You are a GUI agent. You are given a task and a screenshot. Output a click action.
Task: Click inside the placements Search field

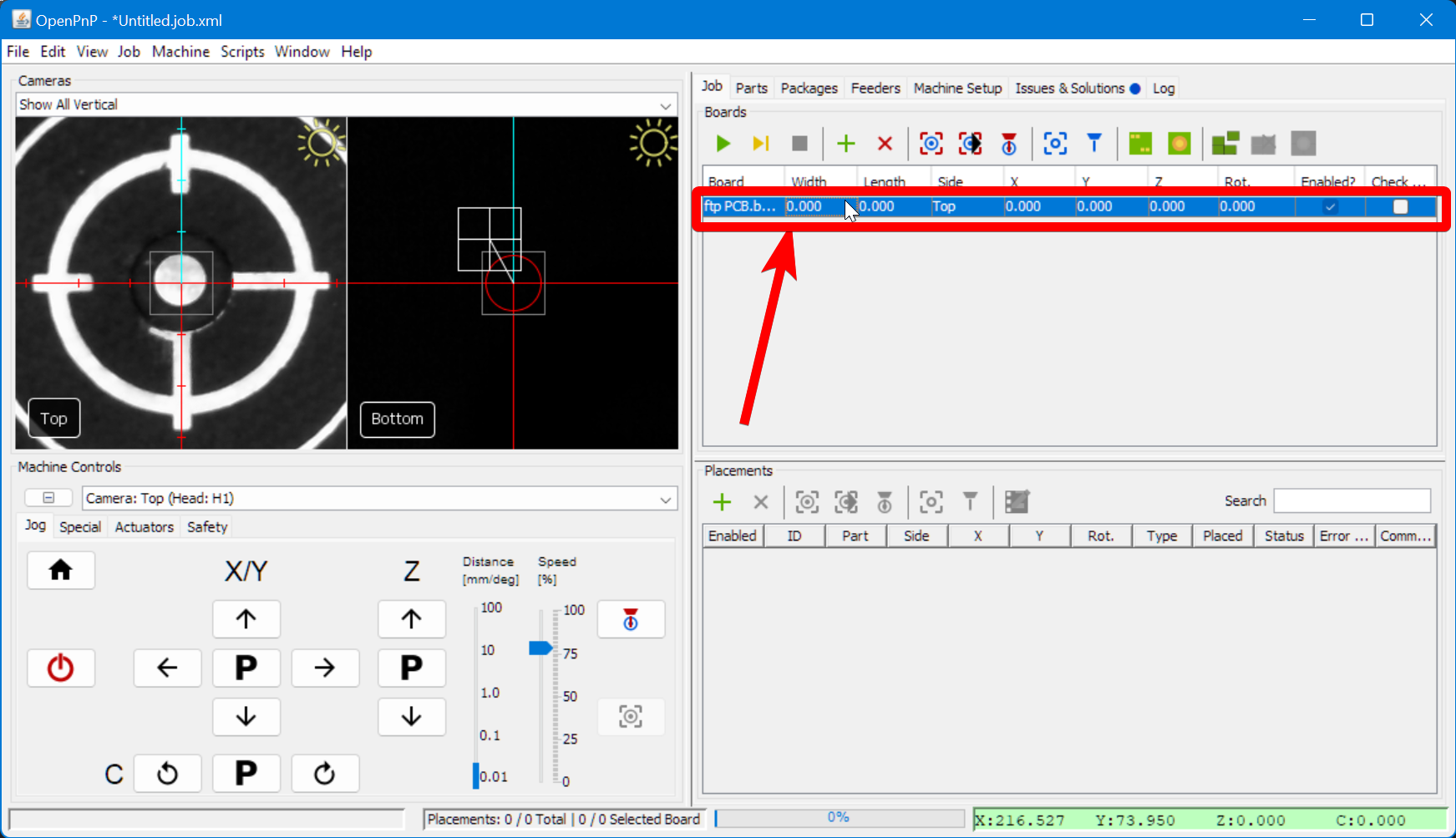pyautogui.click(x=1352, y=500)
